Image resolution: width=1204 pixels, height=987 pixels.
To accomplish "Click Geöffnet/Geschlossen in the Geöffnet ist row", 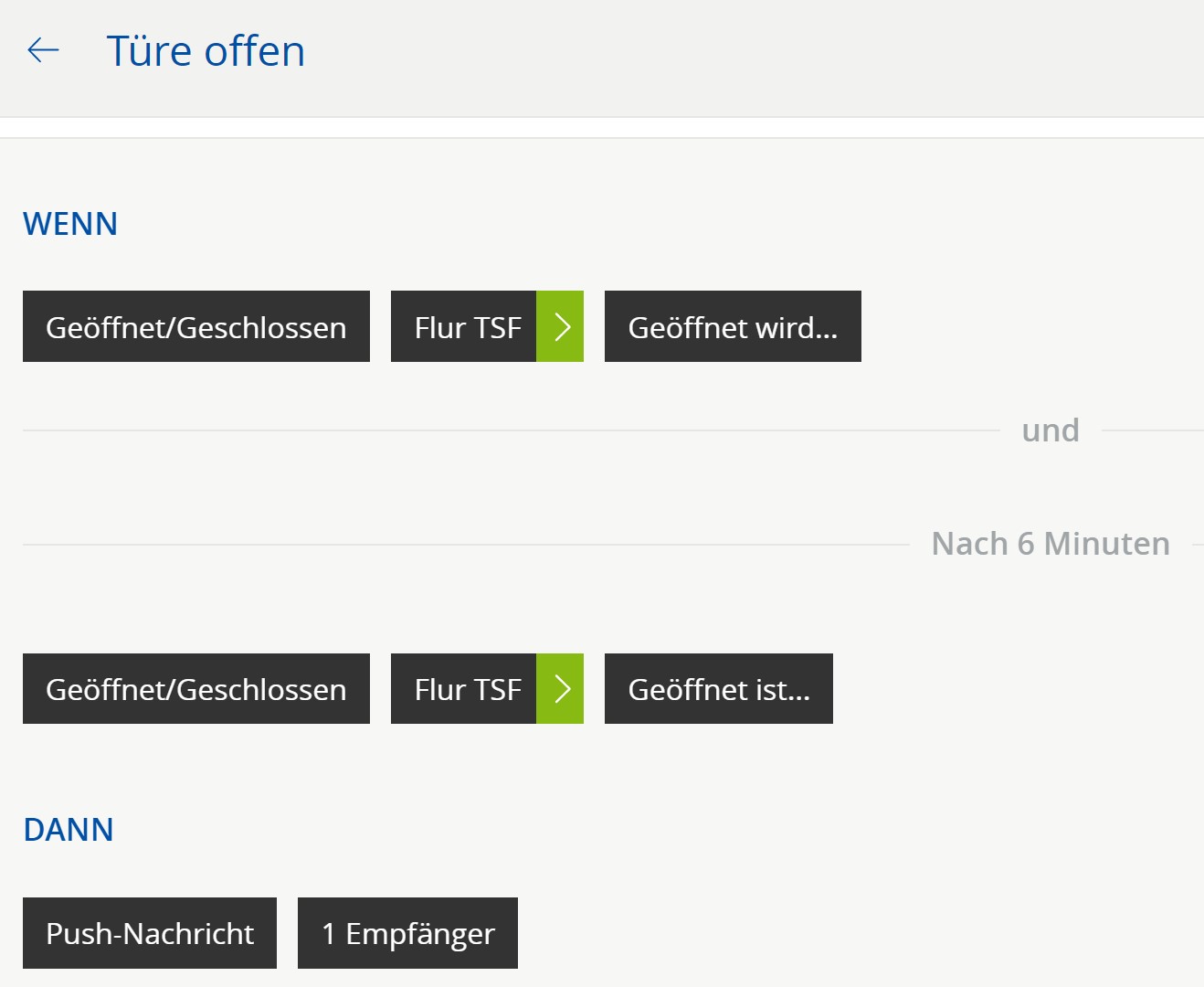I will point(196,689).
